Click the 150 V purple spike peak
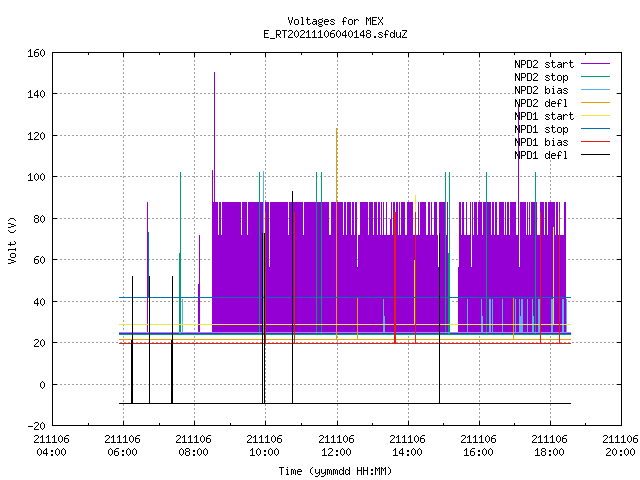Image resolution: width=640 pixels, height=480 pixels. click(x=214, y=73)
